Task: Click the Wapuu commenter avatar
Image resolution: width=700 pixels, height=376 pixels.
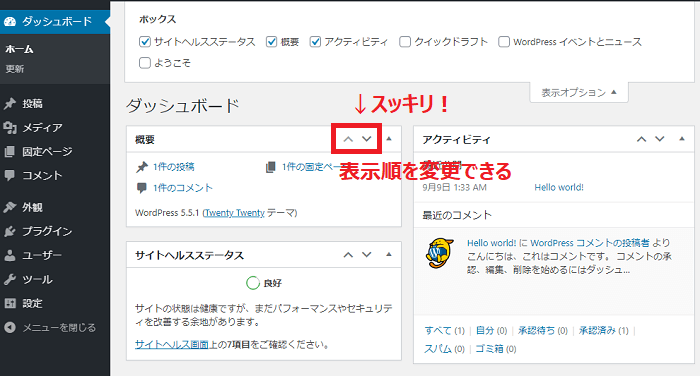Action: pos(439,253)
